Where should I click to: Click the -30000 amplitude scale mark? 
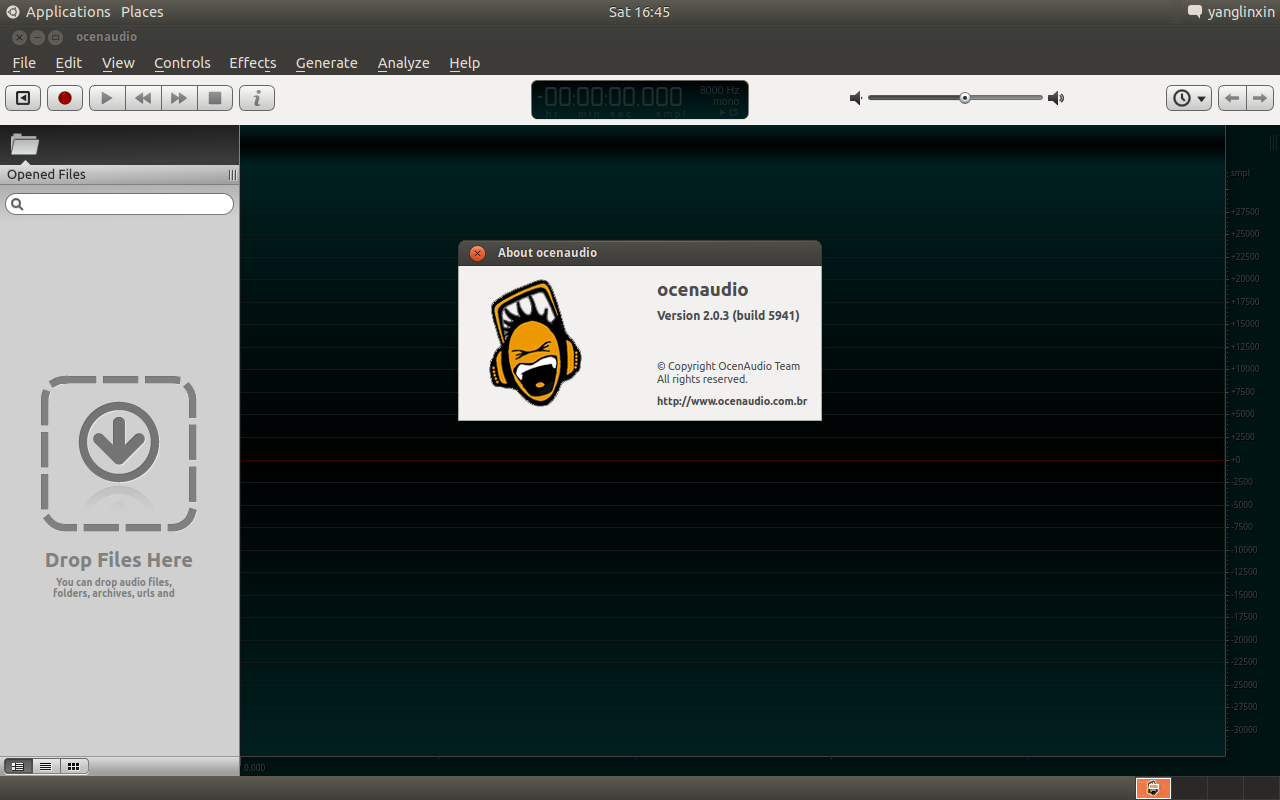pos(1245,730)
